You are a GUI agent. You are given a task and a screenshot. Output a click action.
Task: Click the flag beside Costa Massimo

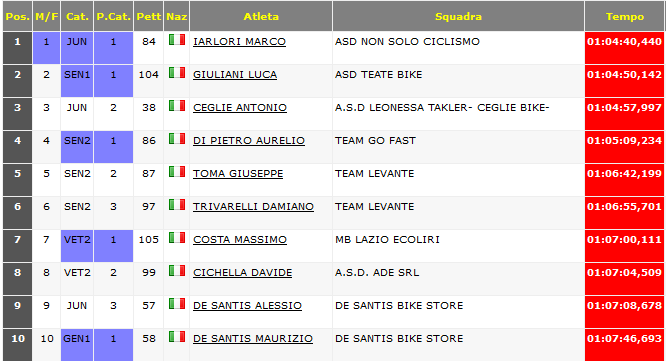tap(177, 238)
